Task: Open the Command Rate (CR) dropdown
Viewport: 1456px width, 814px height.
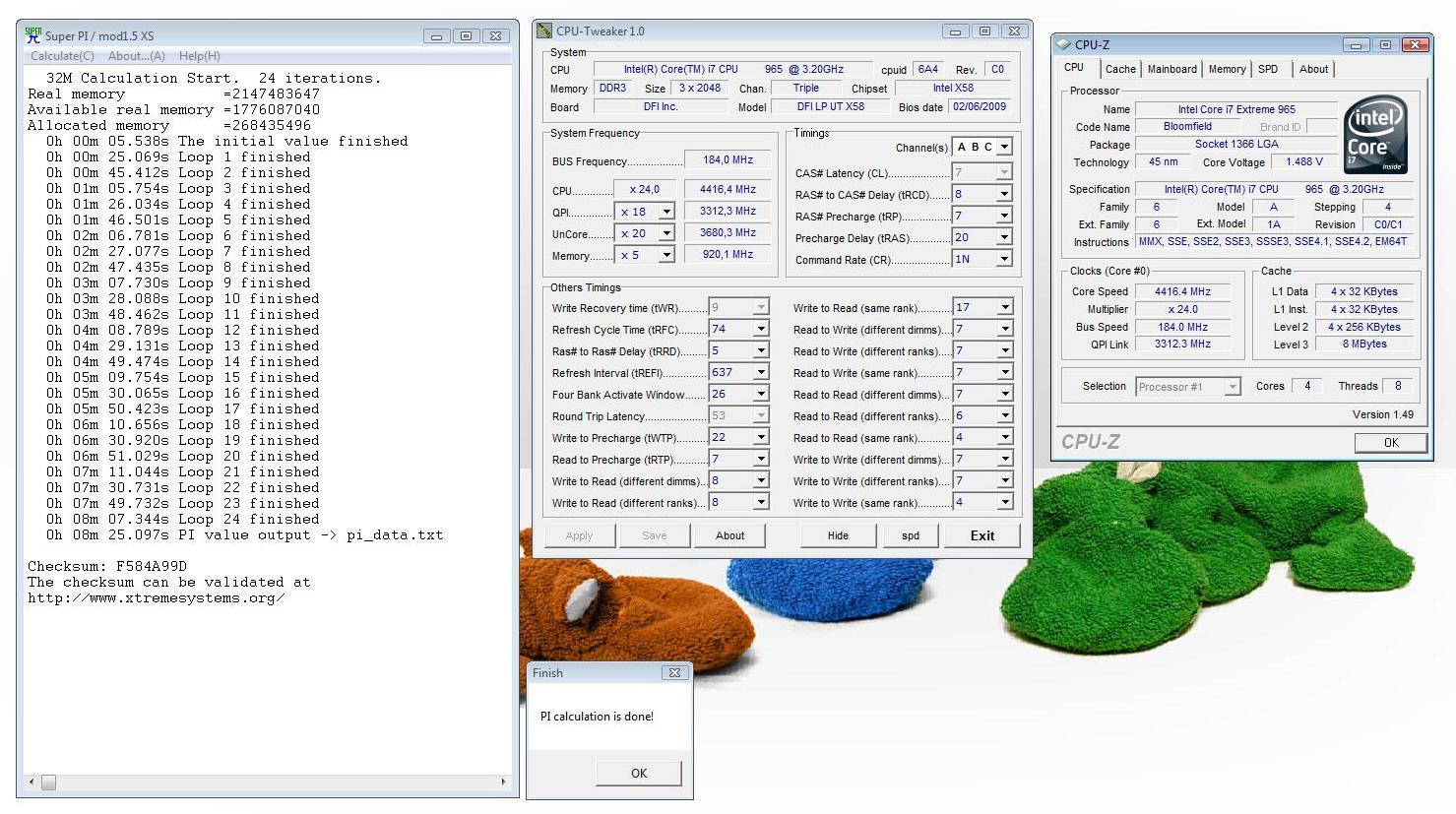Action: (x=1004, y=260)
